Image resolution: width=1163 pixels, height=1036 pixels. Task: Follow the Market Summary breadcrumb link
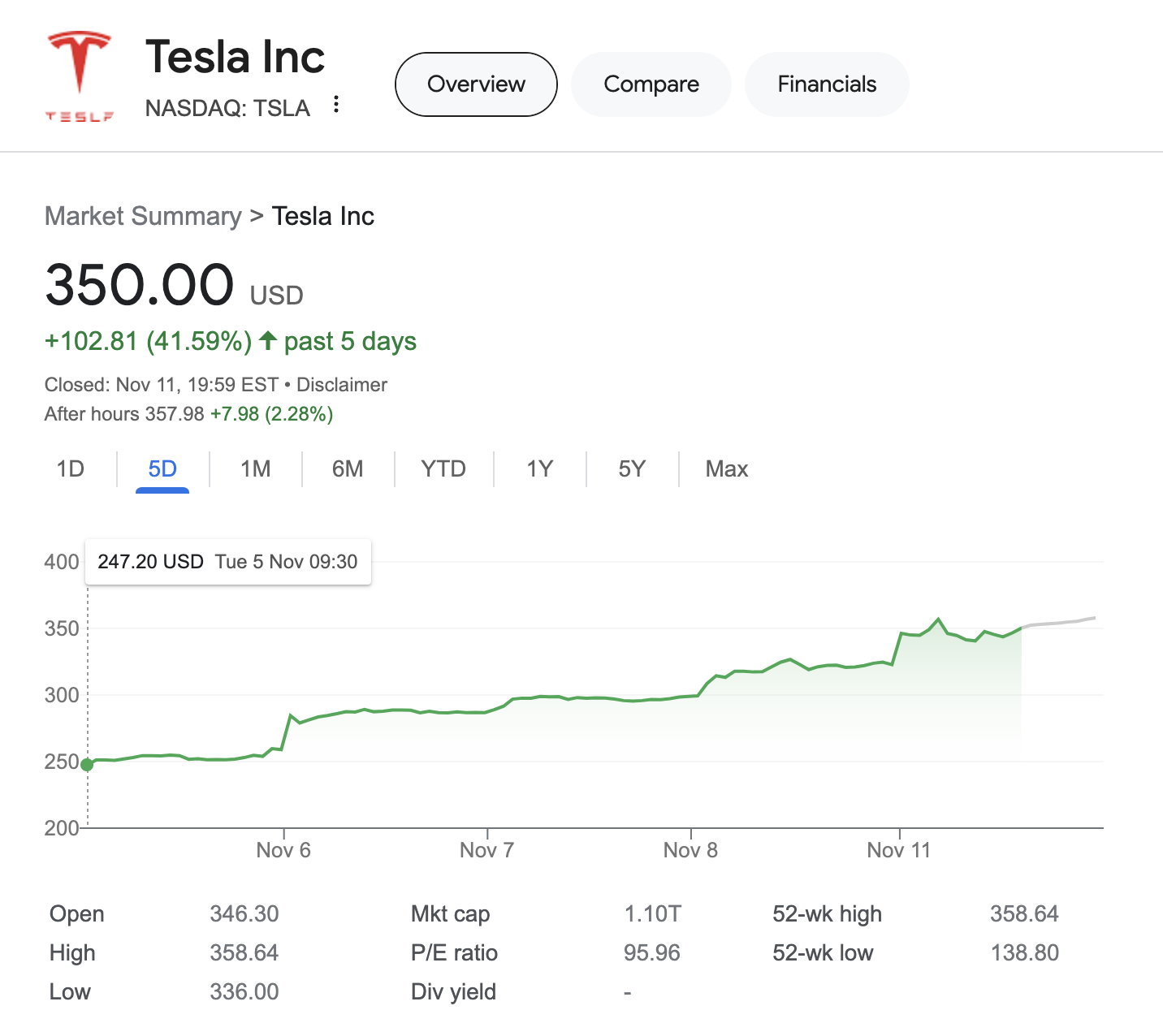click(x=143, y=217)
